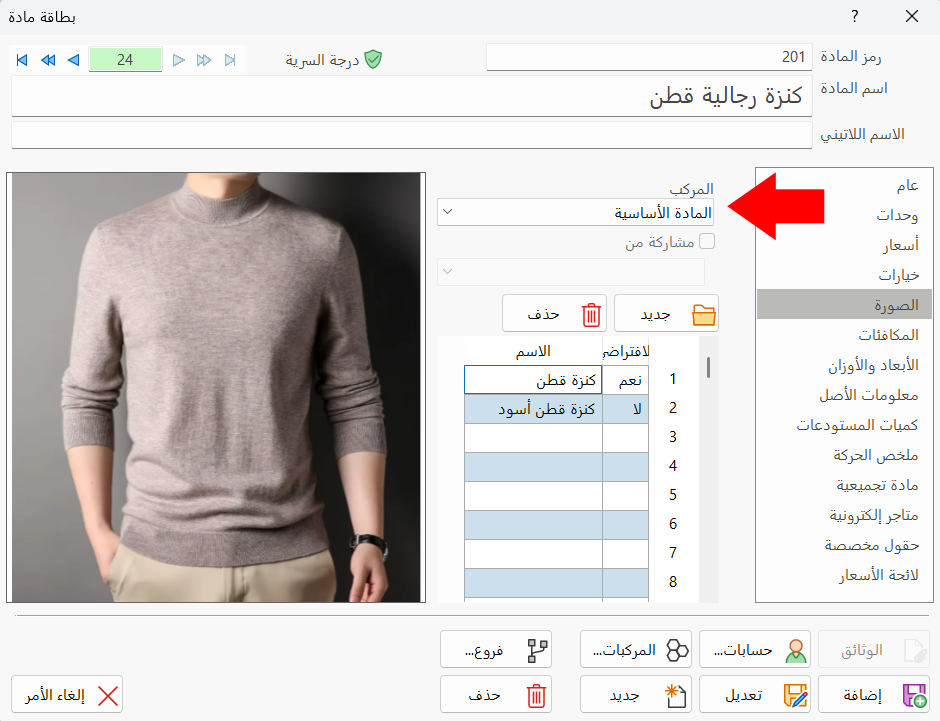Screen dimensions: 940x721
Task: Click bottom جديد new record button
Action: click(635, 695)
